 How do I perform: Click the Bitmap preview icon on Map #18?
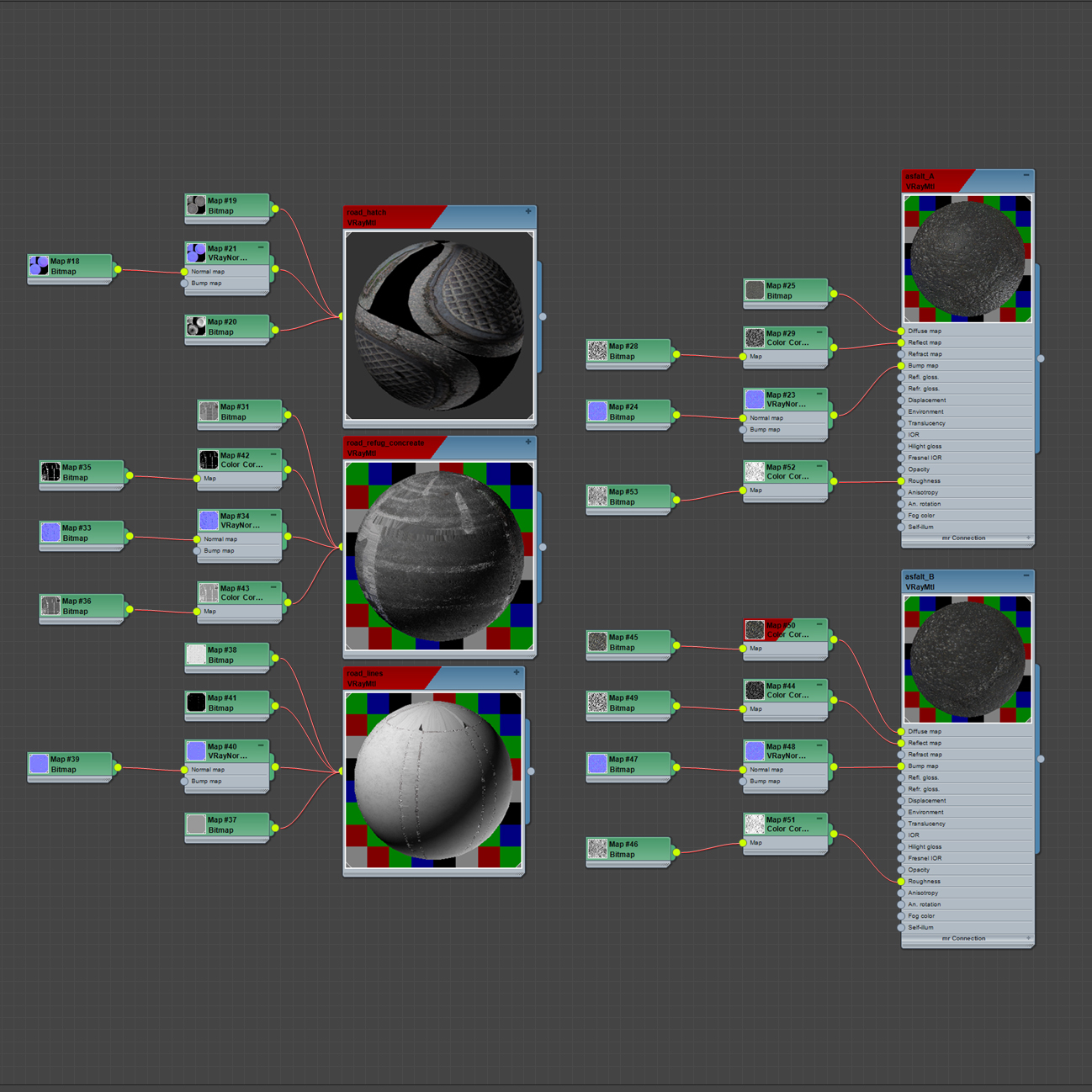click(x=38, y=265)
